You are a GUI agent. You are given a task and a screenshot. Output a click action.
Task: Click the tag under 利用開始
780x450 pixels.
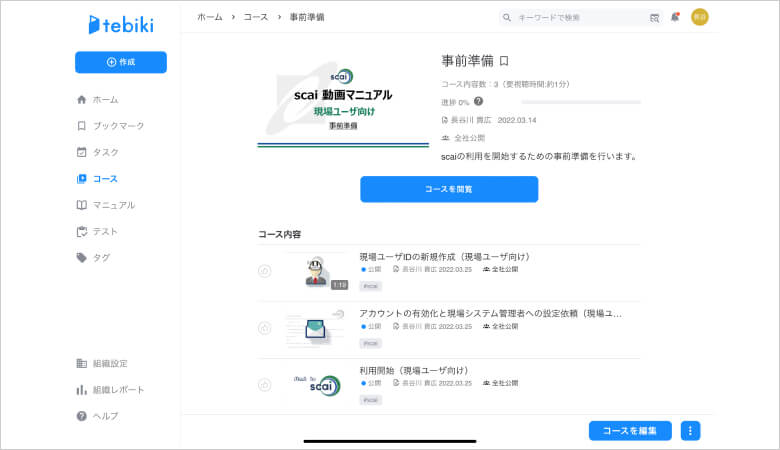pyautogui.click(x=371, y=400)
